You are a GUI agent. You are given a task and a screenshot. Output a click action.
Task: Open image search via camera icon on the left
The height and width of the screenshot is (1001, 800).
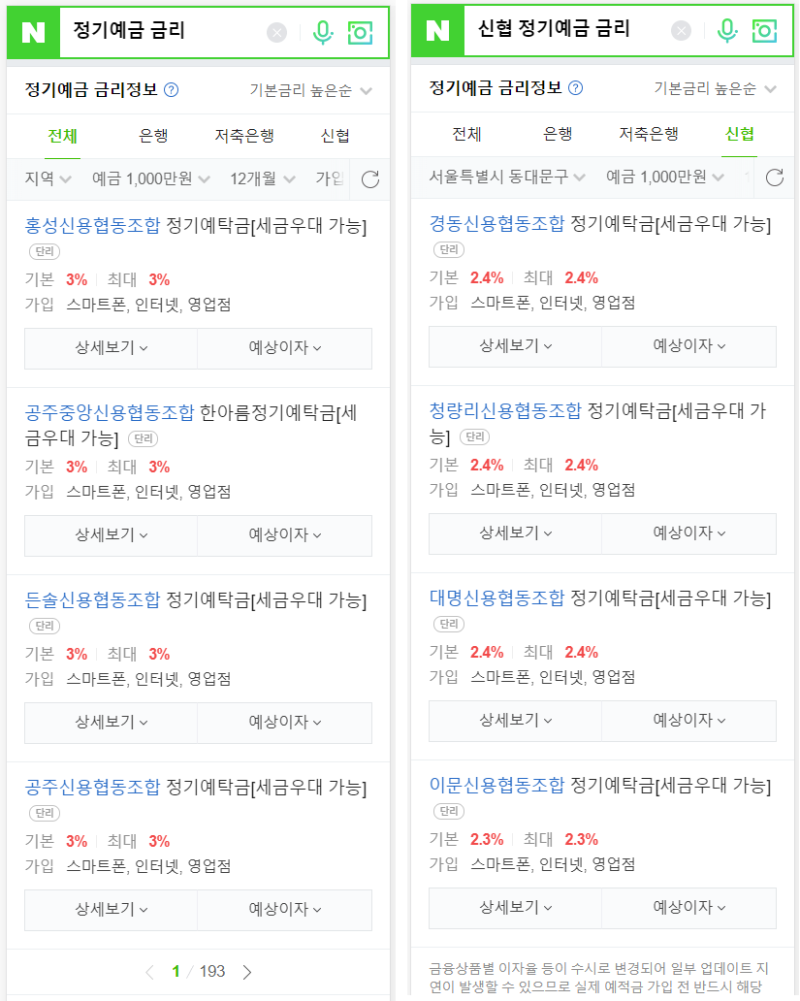click(x=361, y=32)
